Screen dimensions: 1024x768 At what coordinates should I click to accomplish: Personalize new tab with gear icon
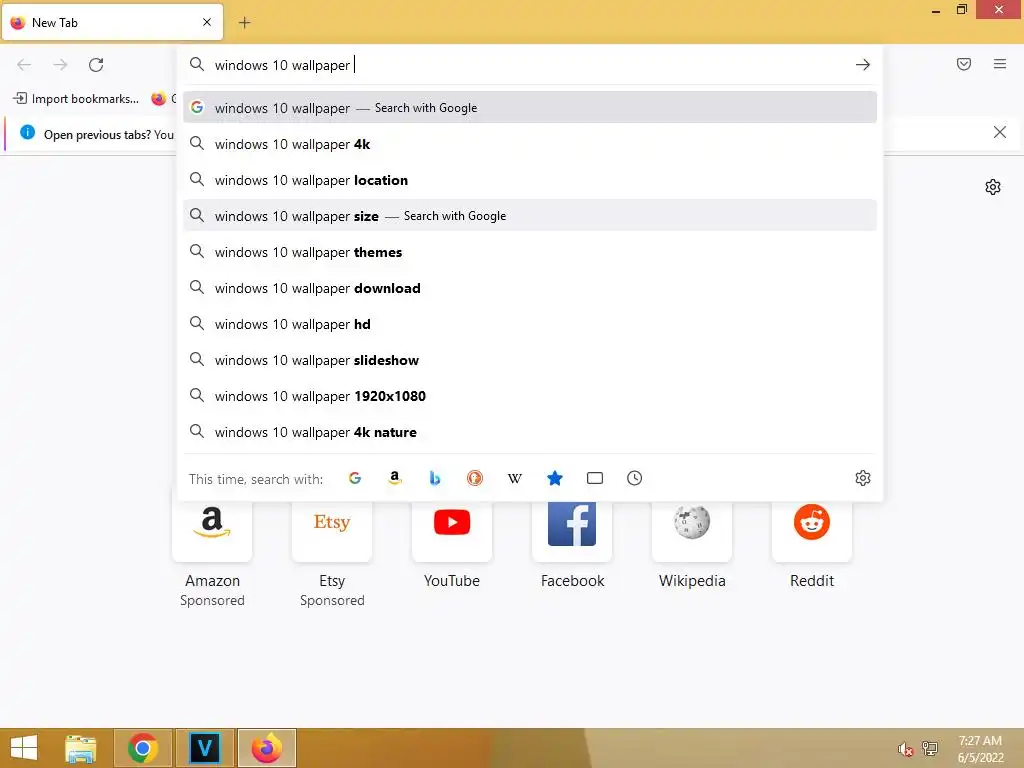click(x=992, y=187)
